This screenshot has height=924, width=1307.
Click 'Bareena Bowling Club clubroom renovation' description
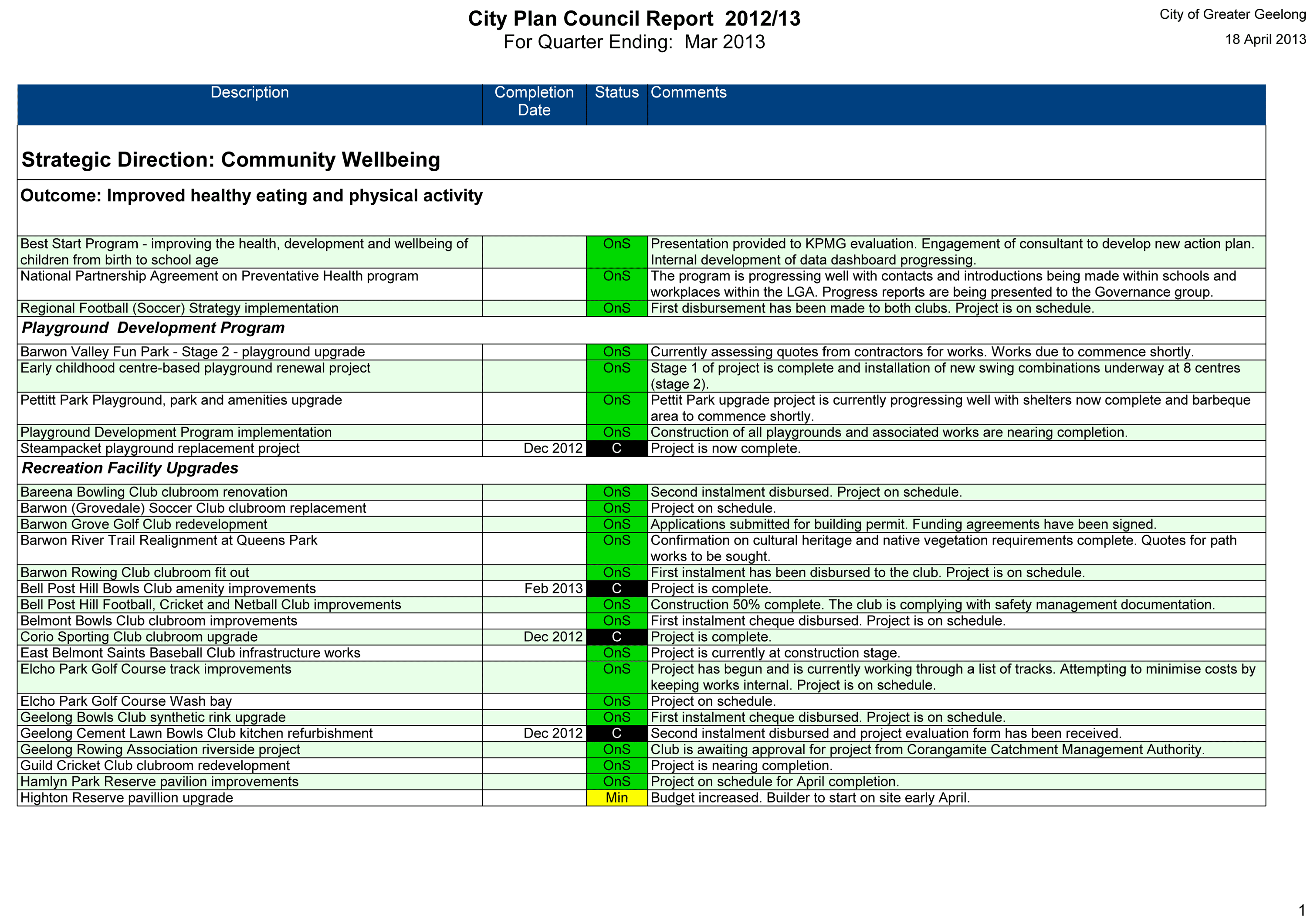(x=154, y=492)
